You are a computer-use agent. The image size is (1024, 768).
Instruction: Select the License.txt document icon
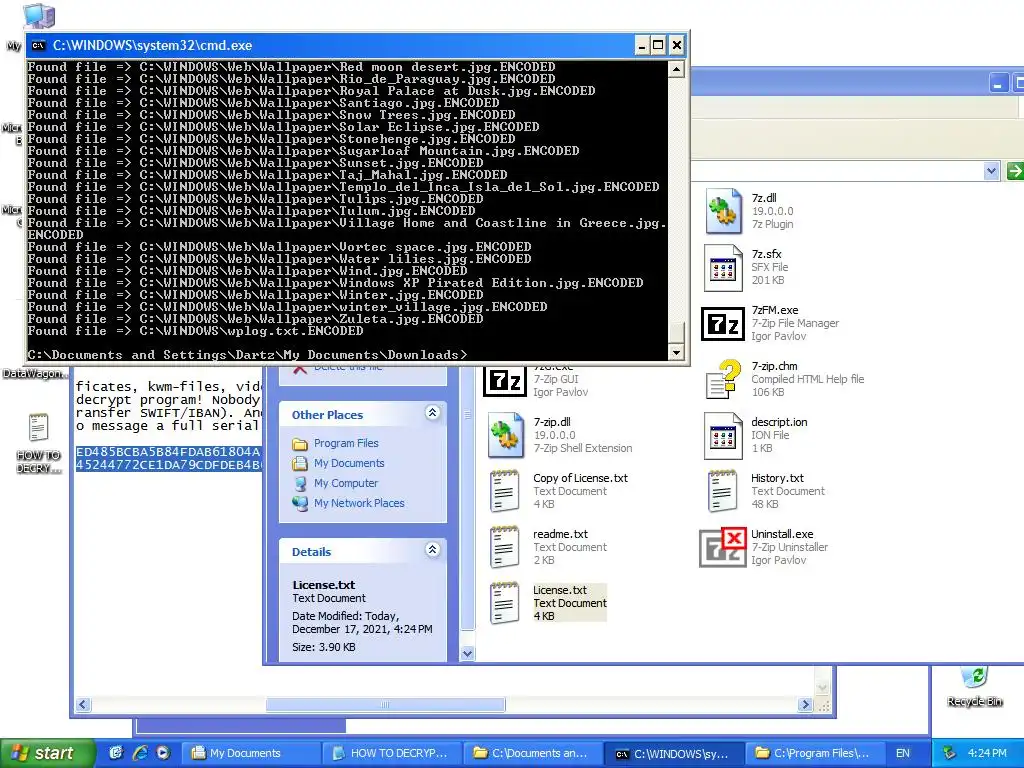coord(504,603)
